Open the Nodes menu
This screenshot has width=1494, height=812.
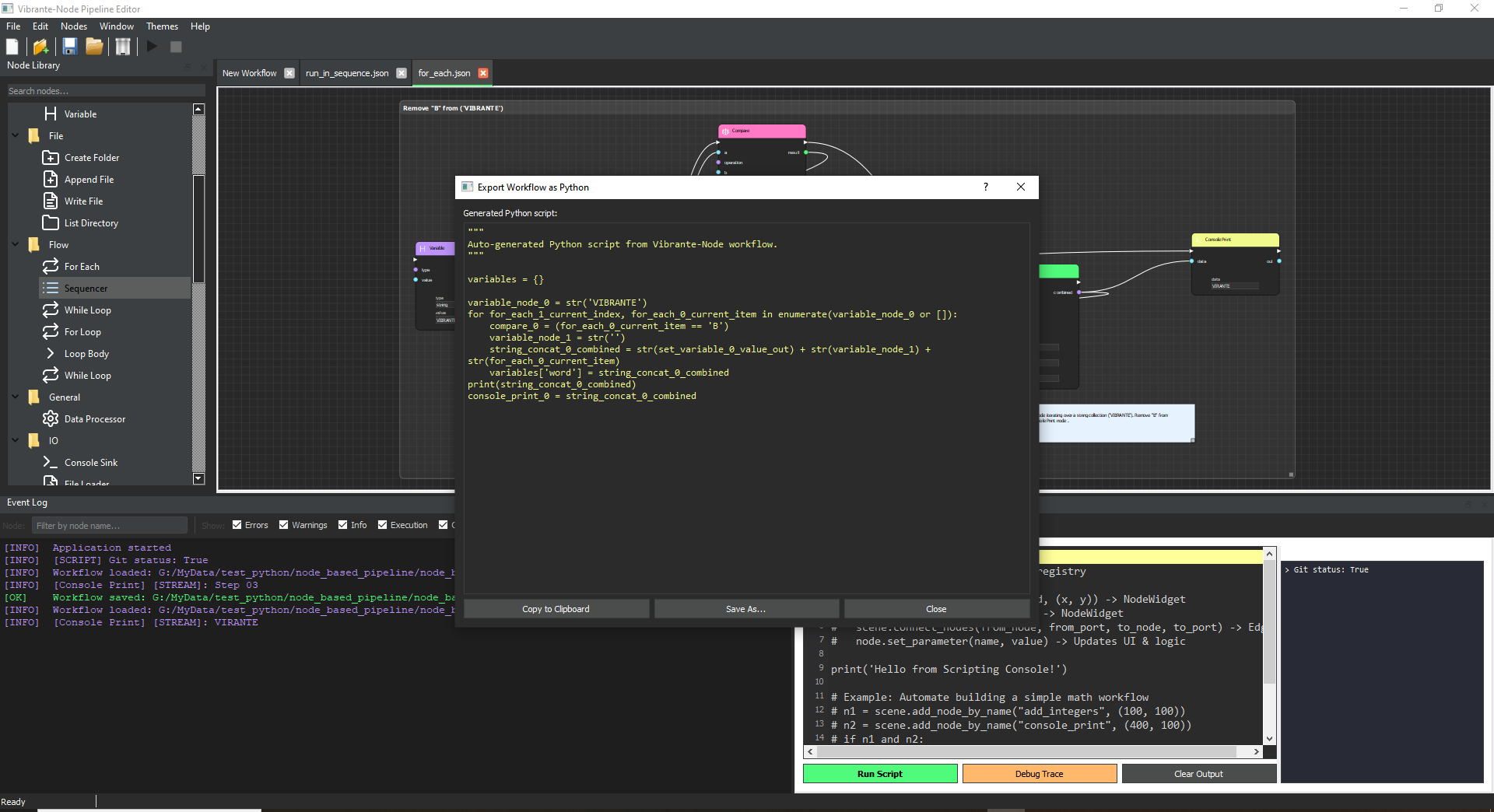tap(74, 26)
